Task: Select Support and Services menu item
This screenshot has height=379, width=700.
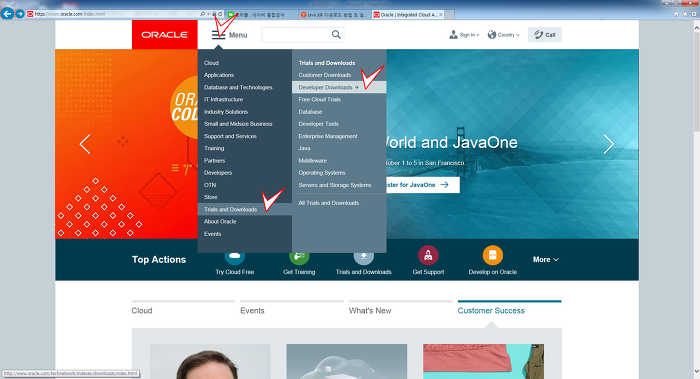Action: click(230, 136)
